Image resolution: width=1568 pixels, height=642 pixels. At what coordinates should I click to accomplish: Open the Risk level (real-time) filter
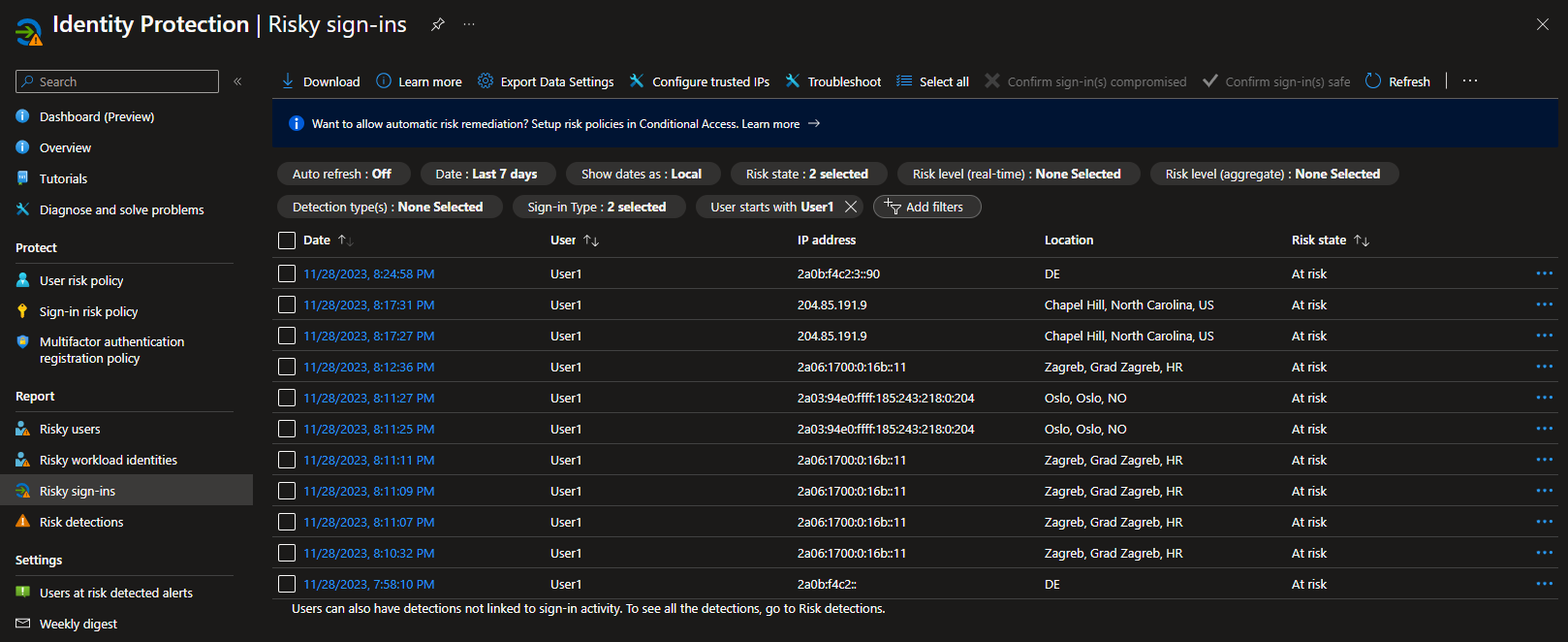point(1017,174)
